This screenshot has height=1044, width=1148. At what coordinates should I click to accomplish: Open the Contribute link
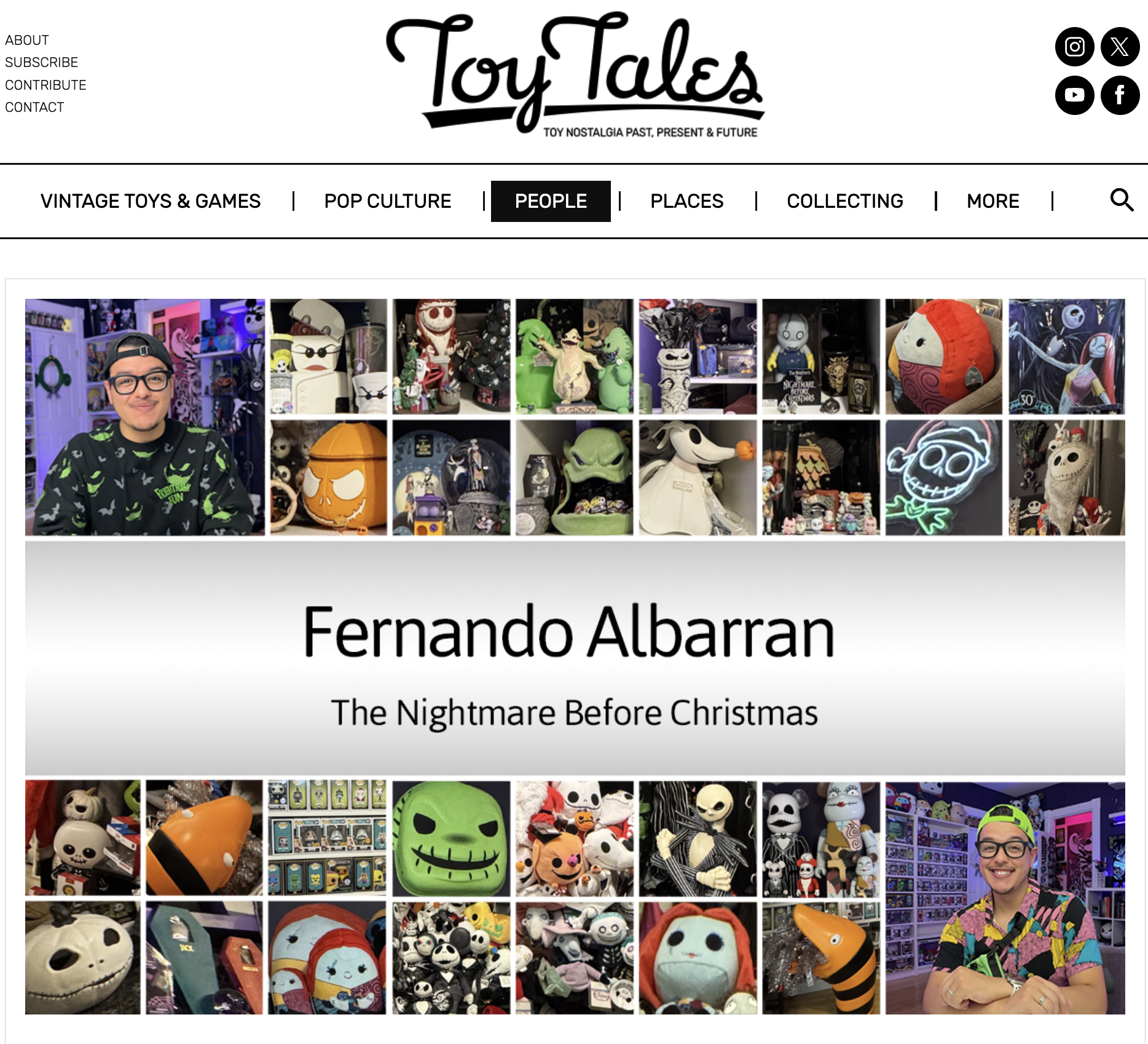45,85
